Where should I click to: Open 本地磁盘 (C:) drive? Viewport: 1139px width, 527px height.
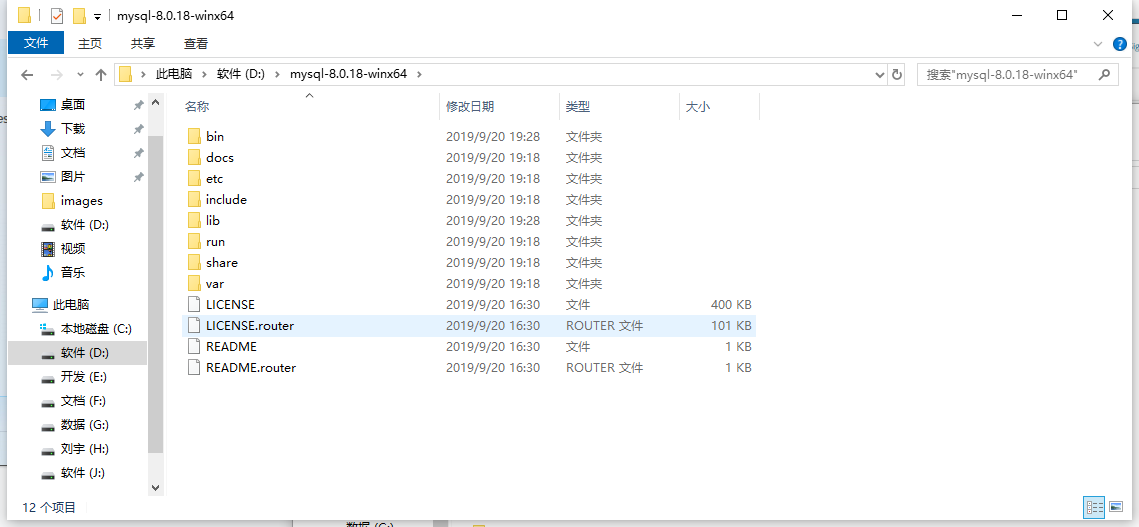(96, 329)
